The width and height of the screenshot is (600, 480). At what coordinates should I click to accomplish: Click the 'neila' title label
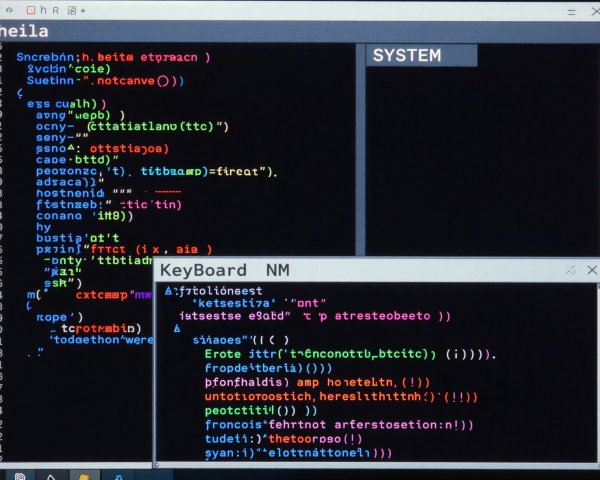tap(24, 31)
